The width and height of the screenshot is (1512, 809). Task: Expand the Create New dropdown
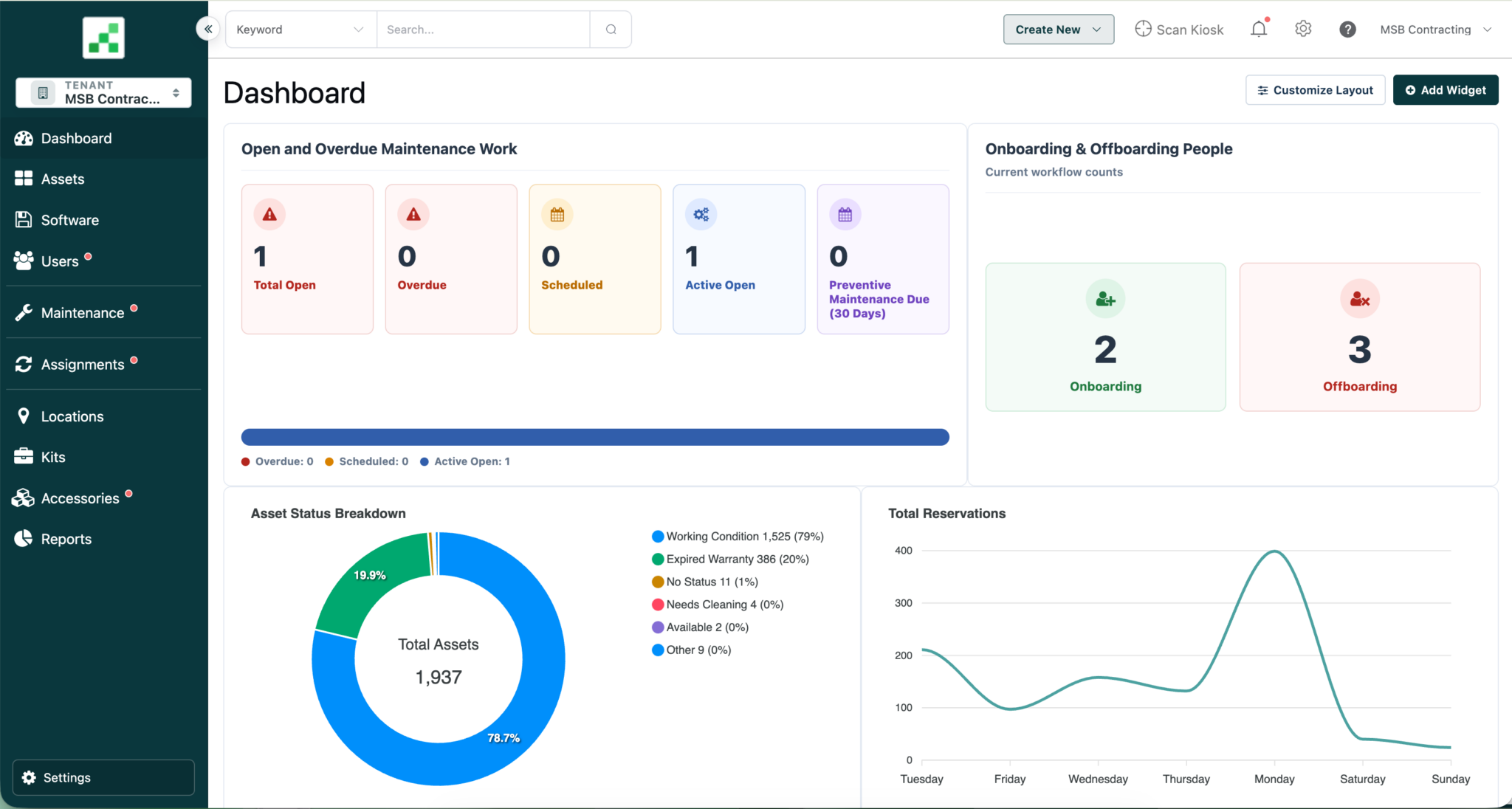click(x=1058, y=30)
